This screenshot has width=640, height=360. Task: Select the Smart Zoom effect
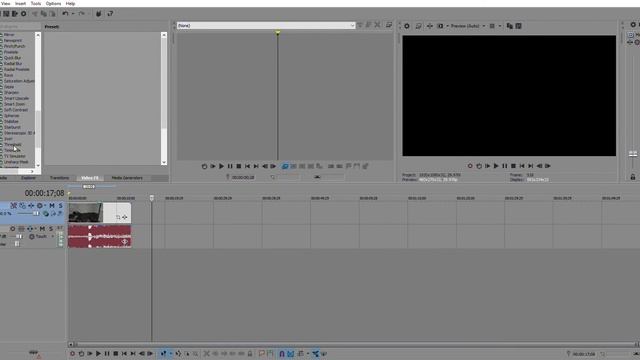coord(14,104)
